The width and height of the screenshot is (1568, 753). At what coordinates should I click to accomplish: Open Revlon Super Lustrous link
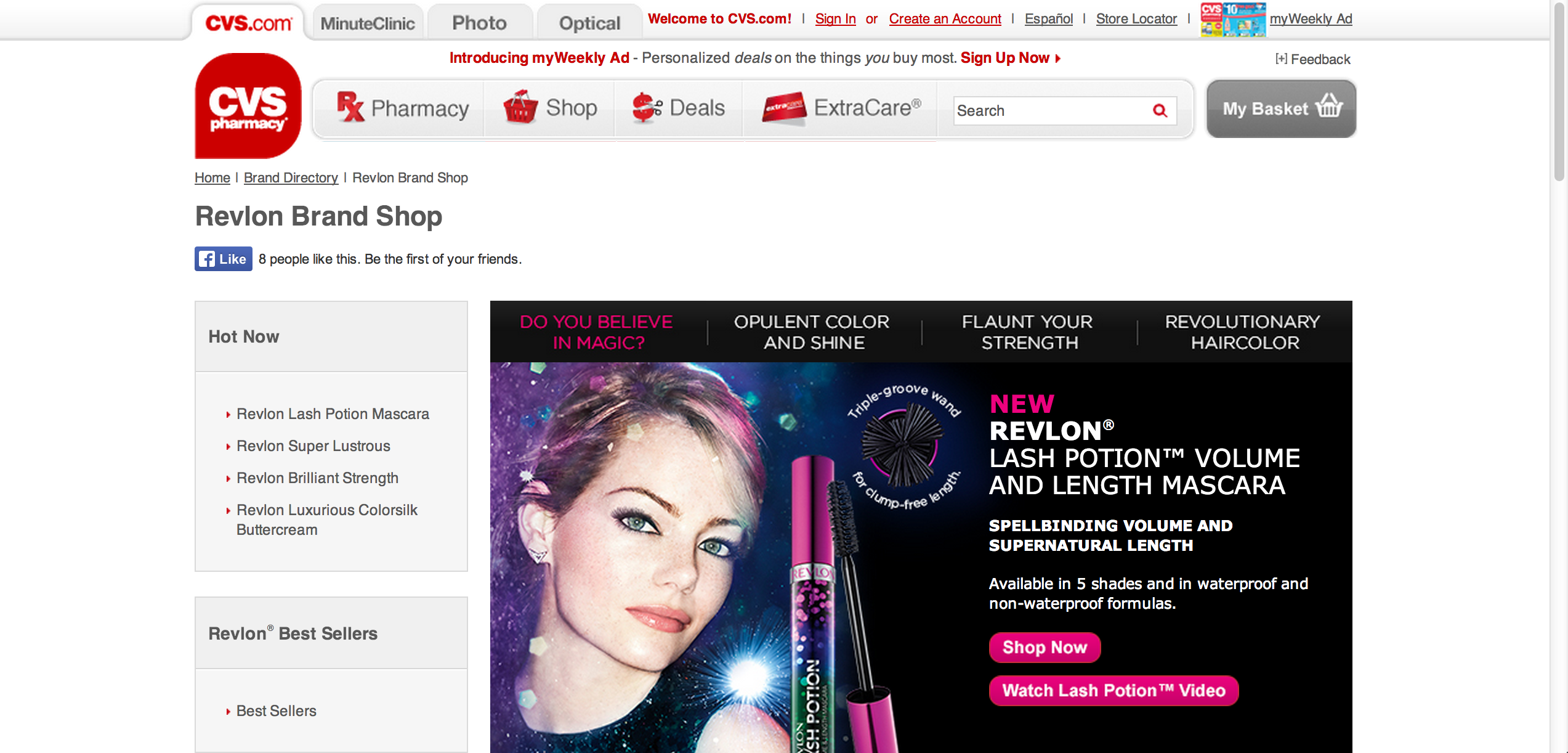[313, 446]
